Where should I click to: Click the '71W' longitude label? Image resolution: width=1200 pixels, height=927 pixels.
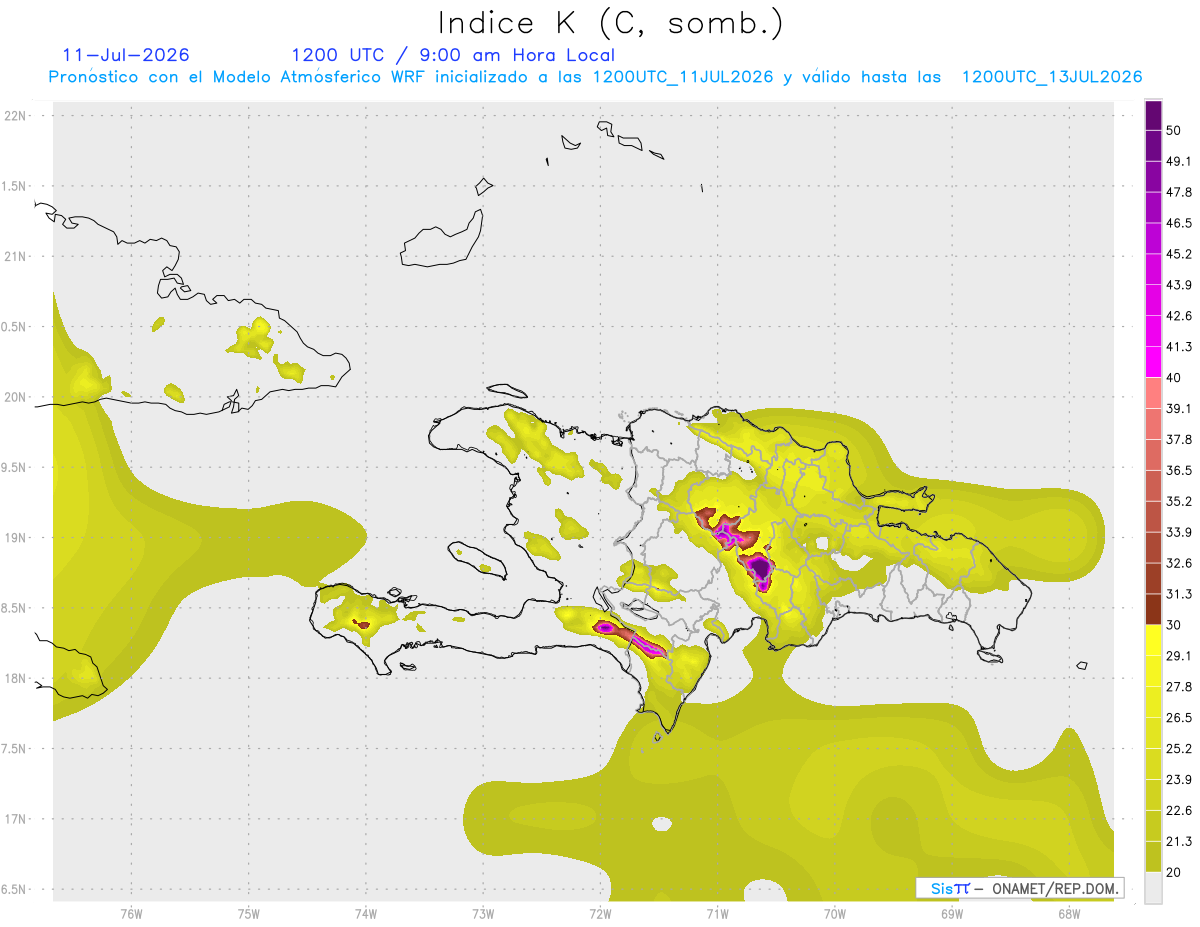point(717,915)
